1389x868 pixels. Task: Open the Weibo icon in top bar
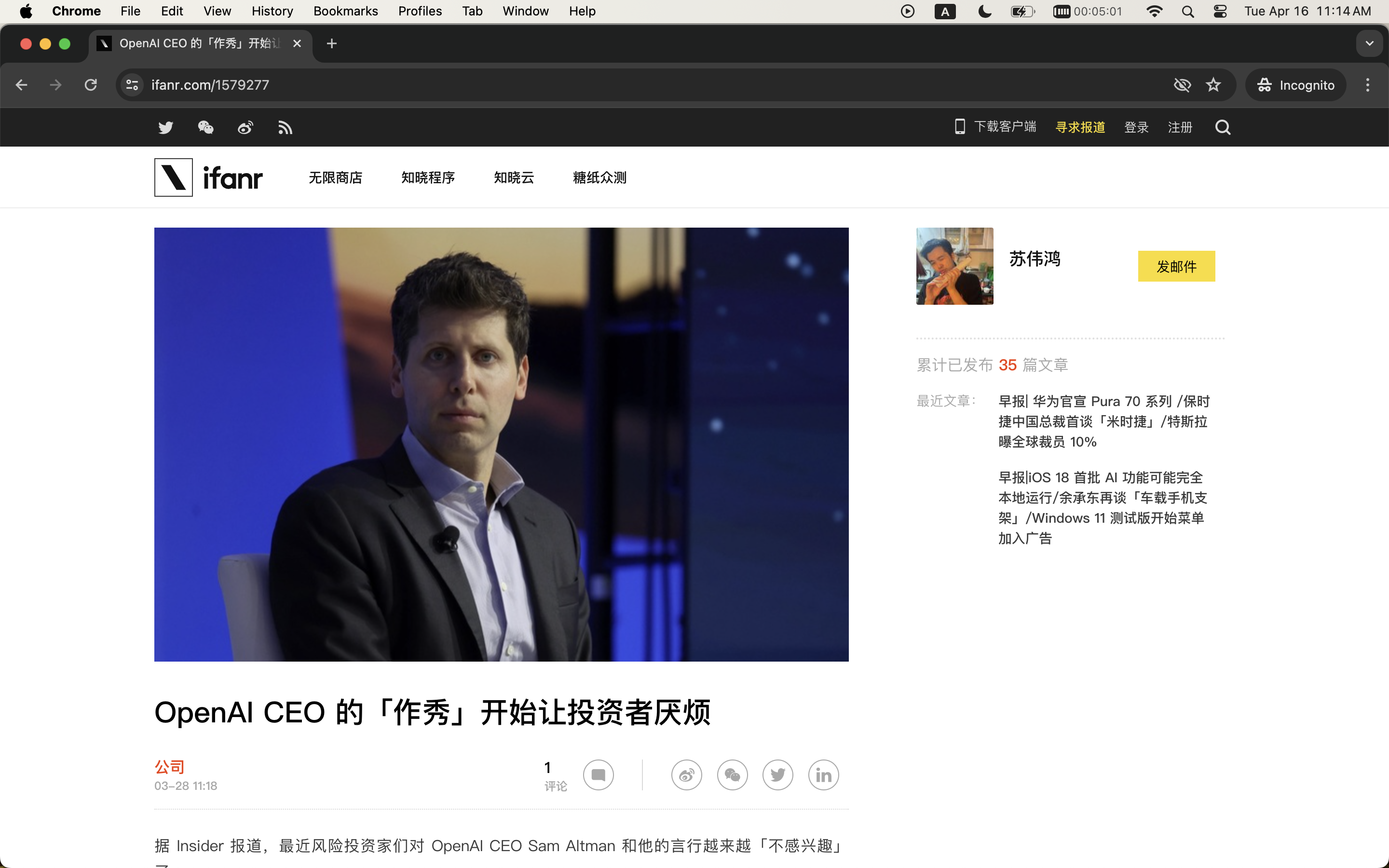(x=245, y=127)
